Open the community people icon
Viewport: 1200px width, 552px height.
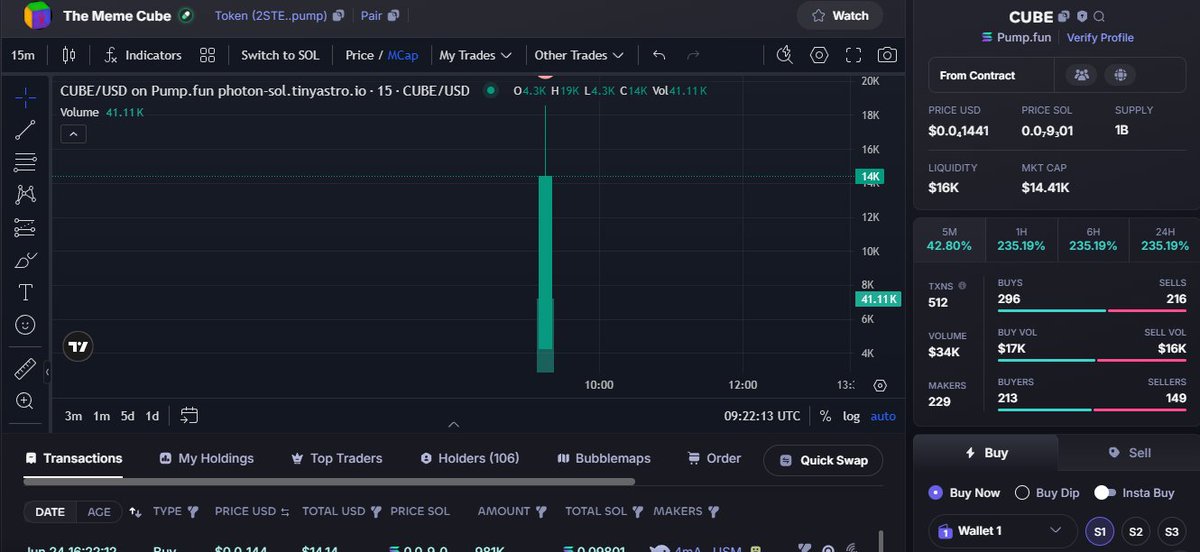(x=1081, y=75)
